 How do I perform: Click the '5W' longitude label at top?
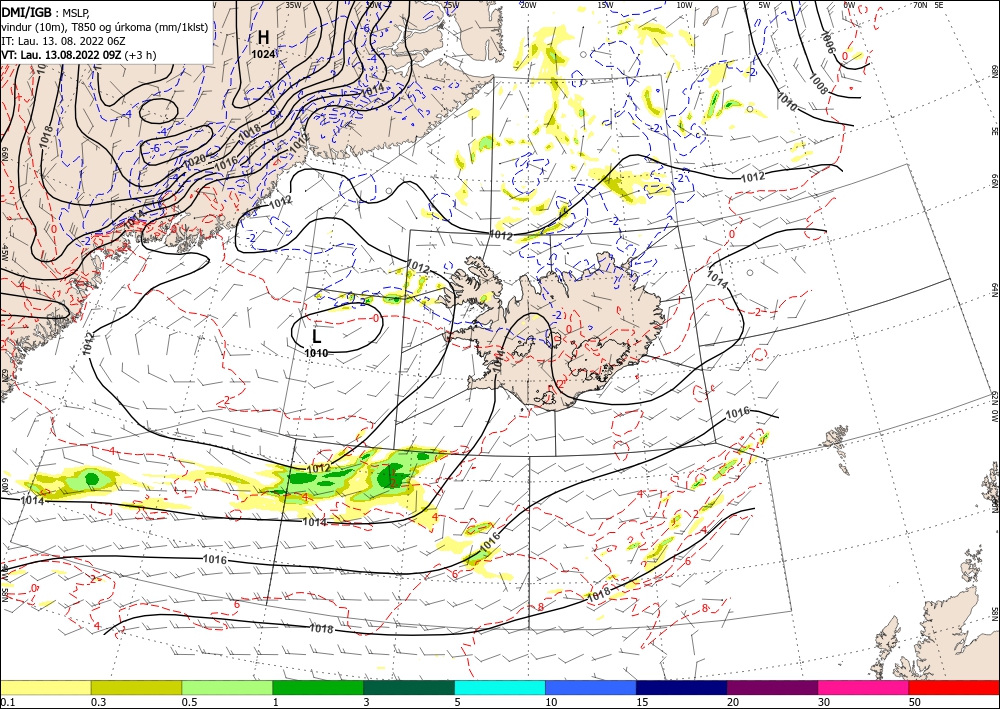point(764,5)
